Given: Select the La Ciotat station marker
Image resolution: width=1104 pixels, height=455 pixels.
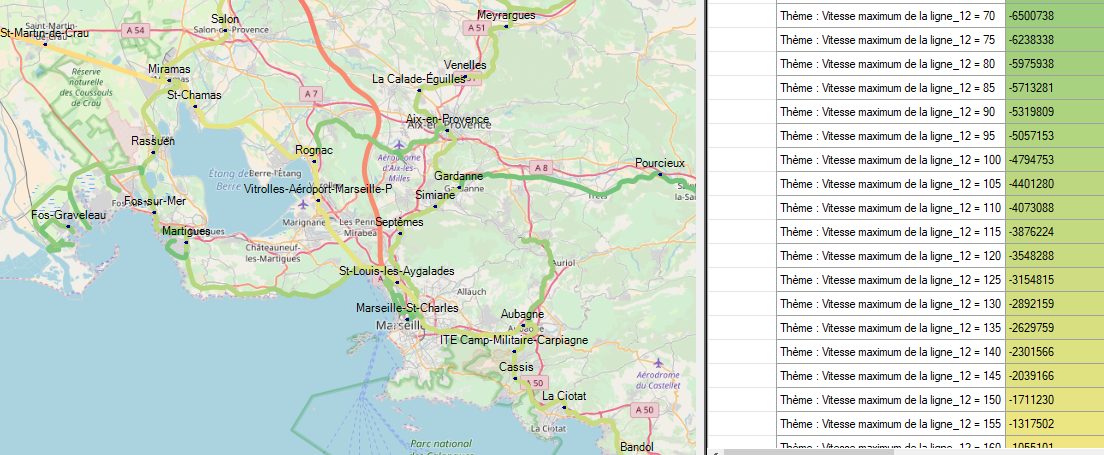Looking at the screenshot, I should tap(565, 407).
